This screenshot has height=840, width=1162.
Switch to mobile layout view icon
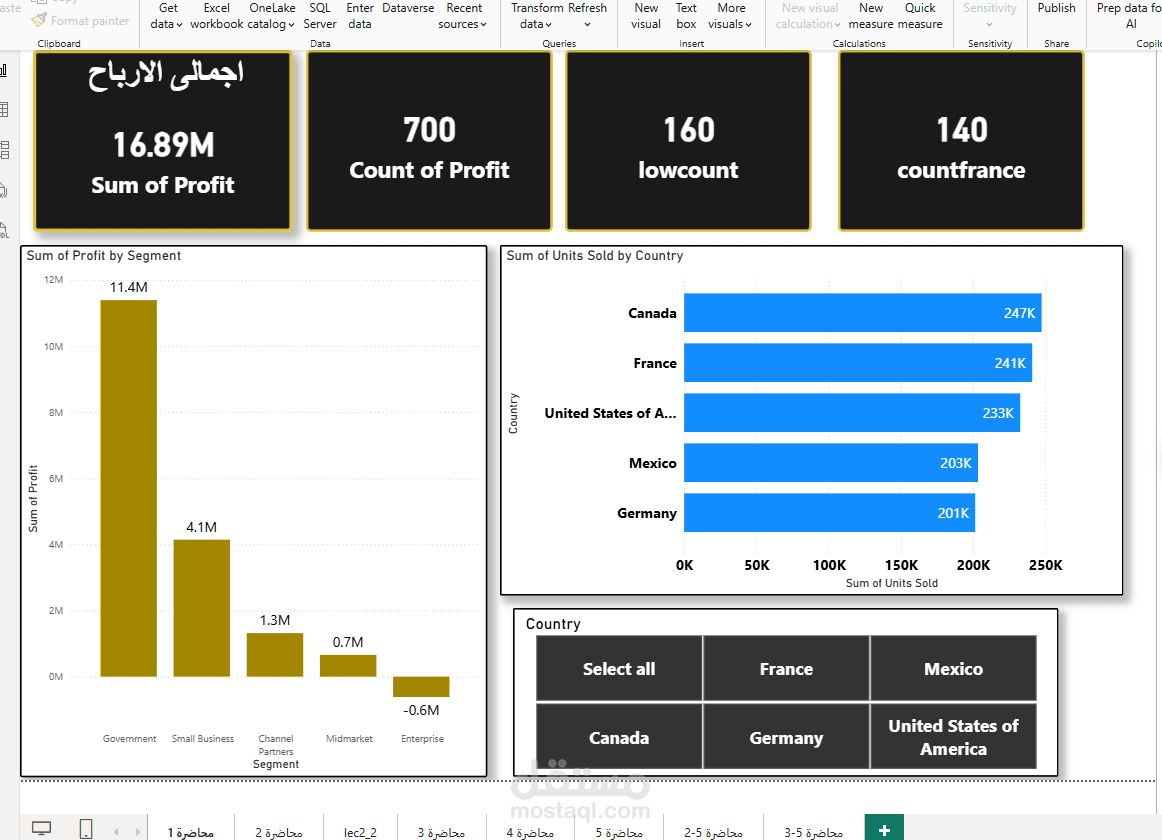86,828
